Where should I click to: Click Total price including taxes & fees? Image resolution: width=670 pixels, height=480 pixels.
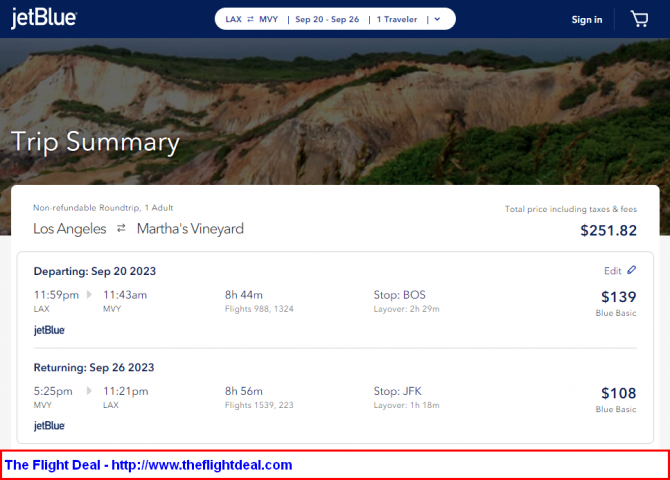click(x=571, y=209)
